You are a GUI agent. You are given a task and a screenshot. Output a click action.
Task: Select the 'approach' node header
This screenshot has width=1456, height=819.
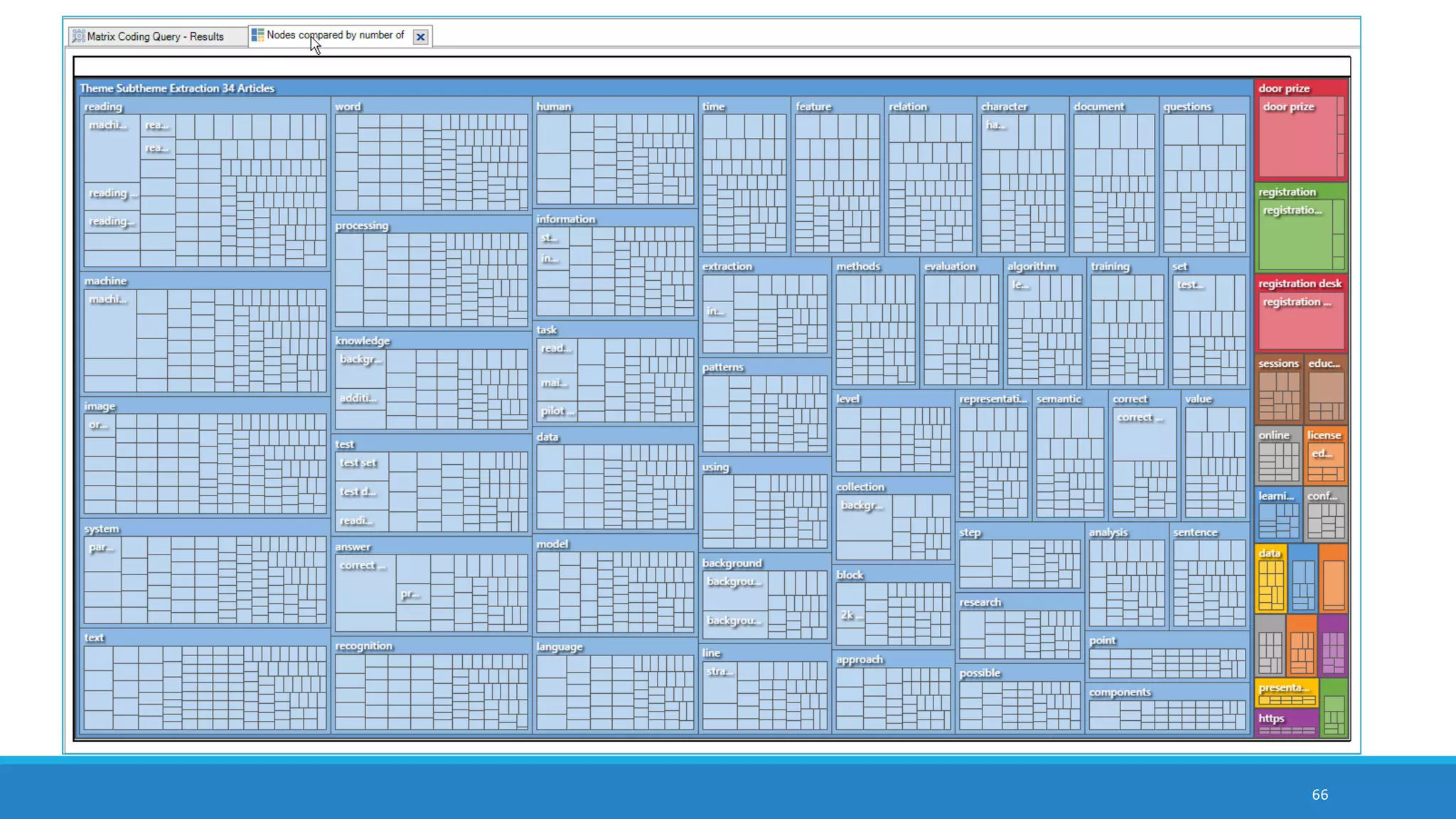pos(860,660)
